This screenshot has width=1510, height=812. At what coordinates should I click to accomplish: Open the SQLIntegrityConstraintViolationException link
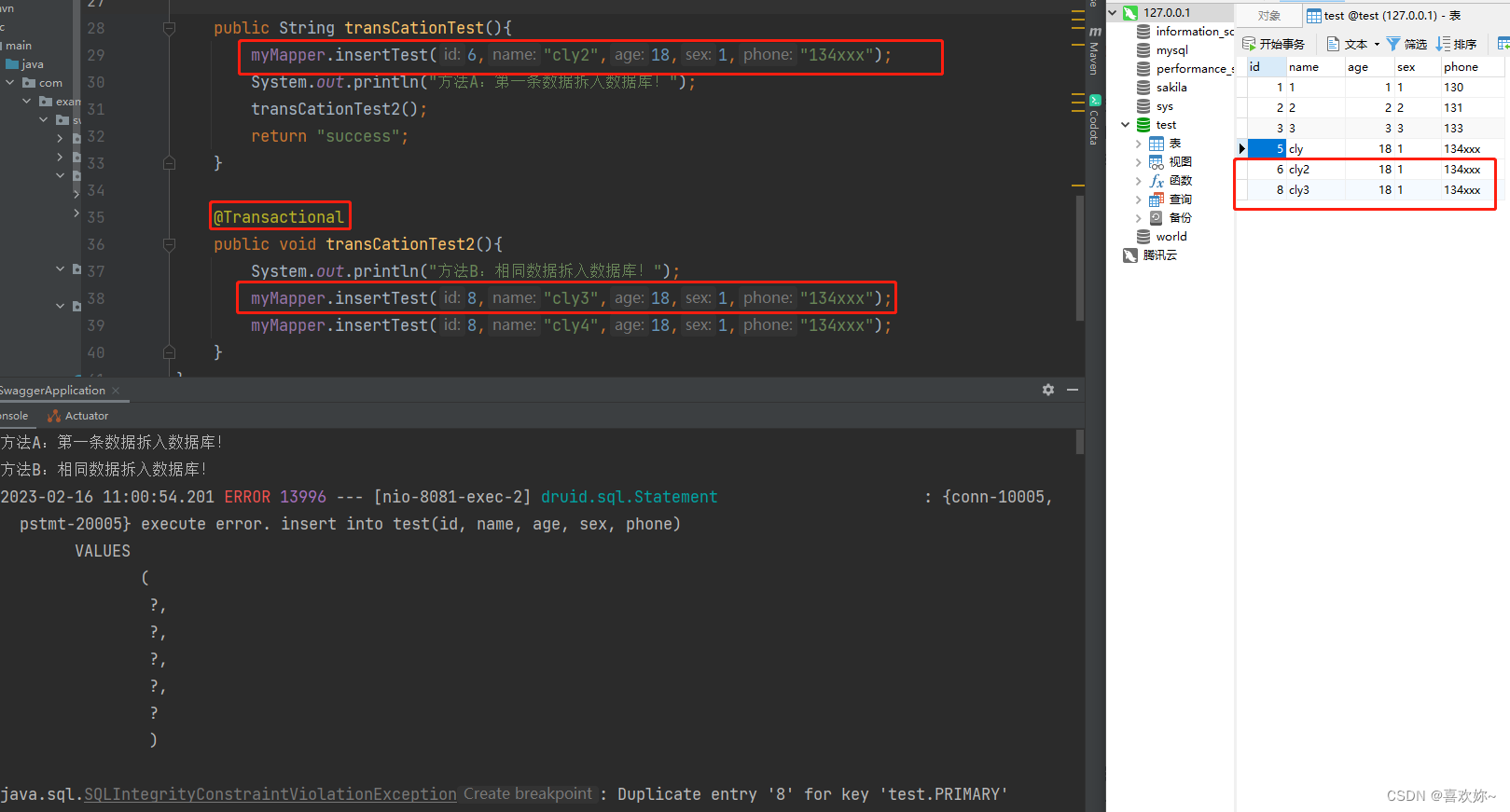270,794
